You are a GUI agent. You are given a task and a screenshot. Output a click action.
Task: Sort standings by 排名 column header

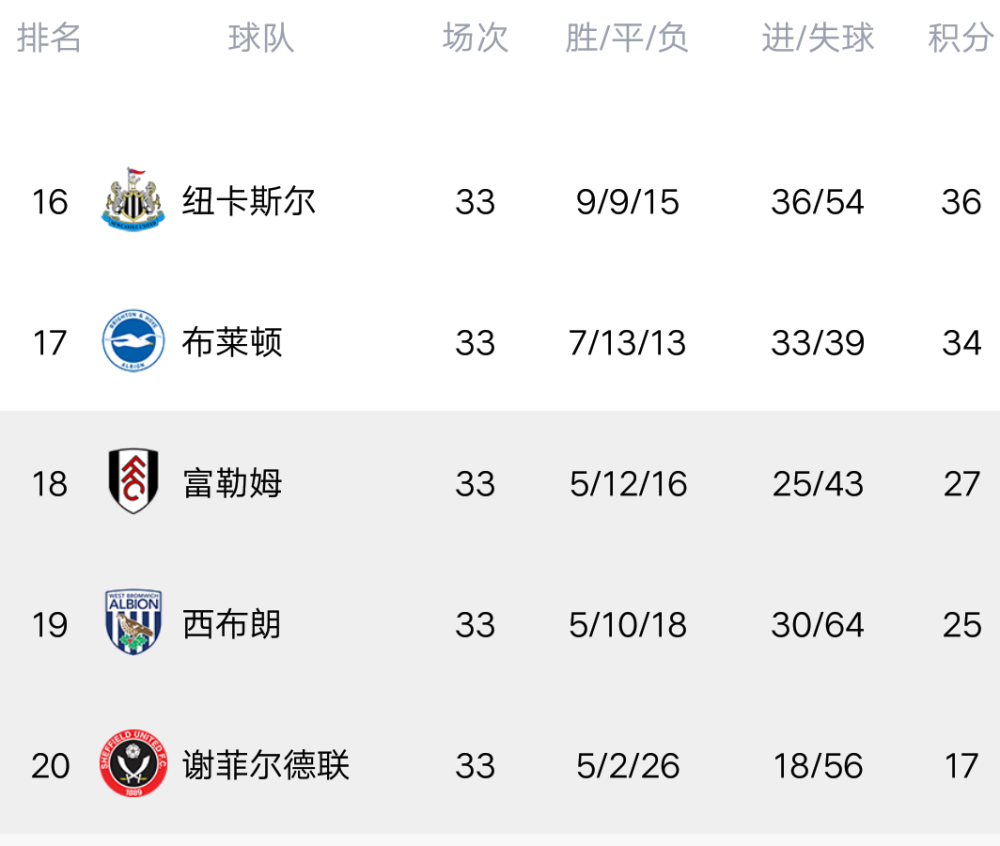49,38
